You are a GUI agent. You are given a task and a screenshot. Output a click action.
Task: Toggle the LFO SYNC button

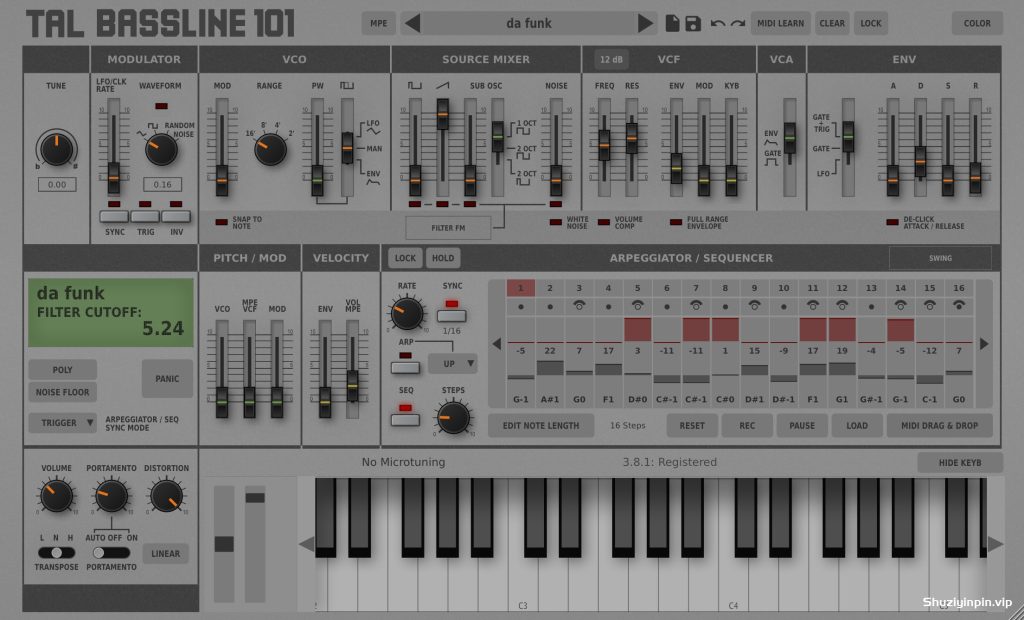click(x=114, y=216)
